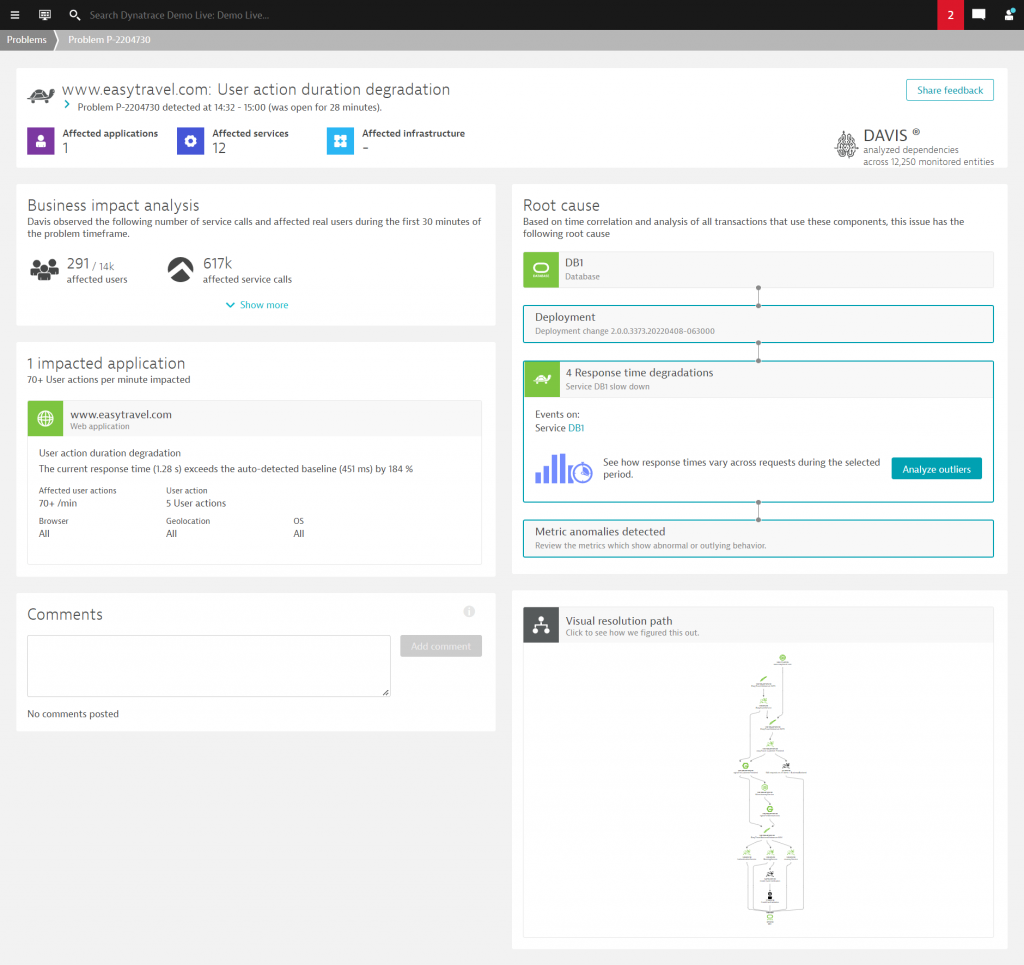This screenshot has height=965, width=1024.
Task: Click the Analyze outliers button
Action: click(x=936, y=468)
